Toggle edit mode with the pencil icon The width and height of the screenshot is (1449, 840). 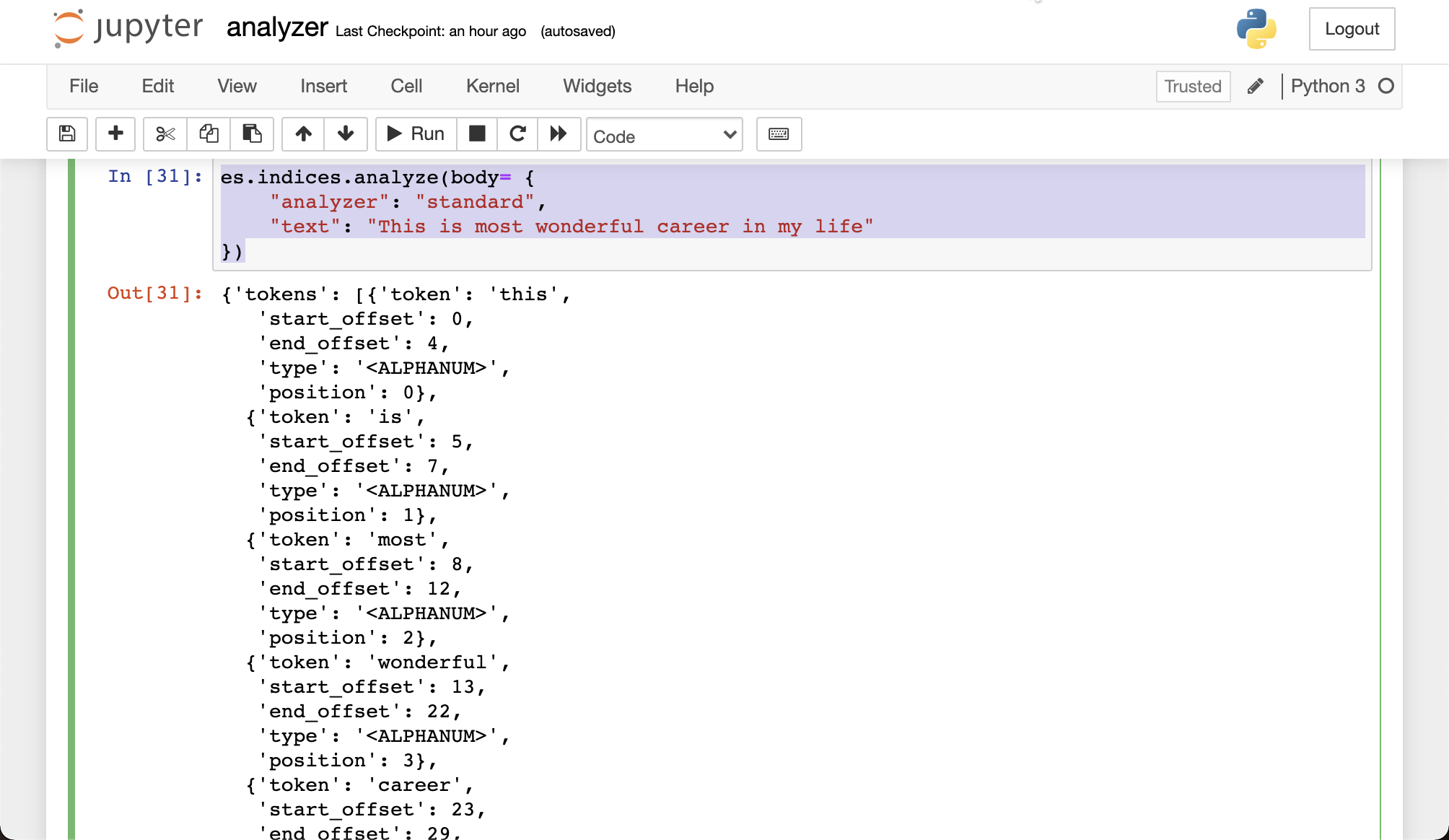click(1256, 86)
